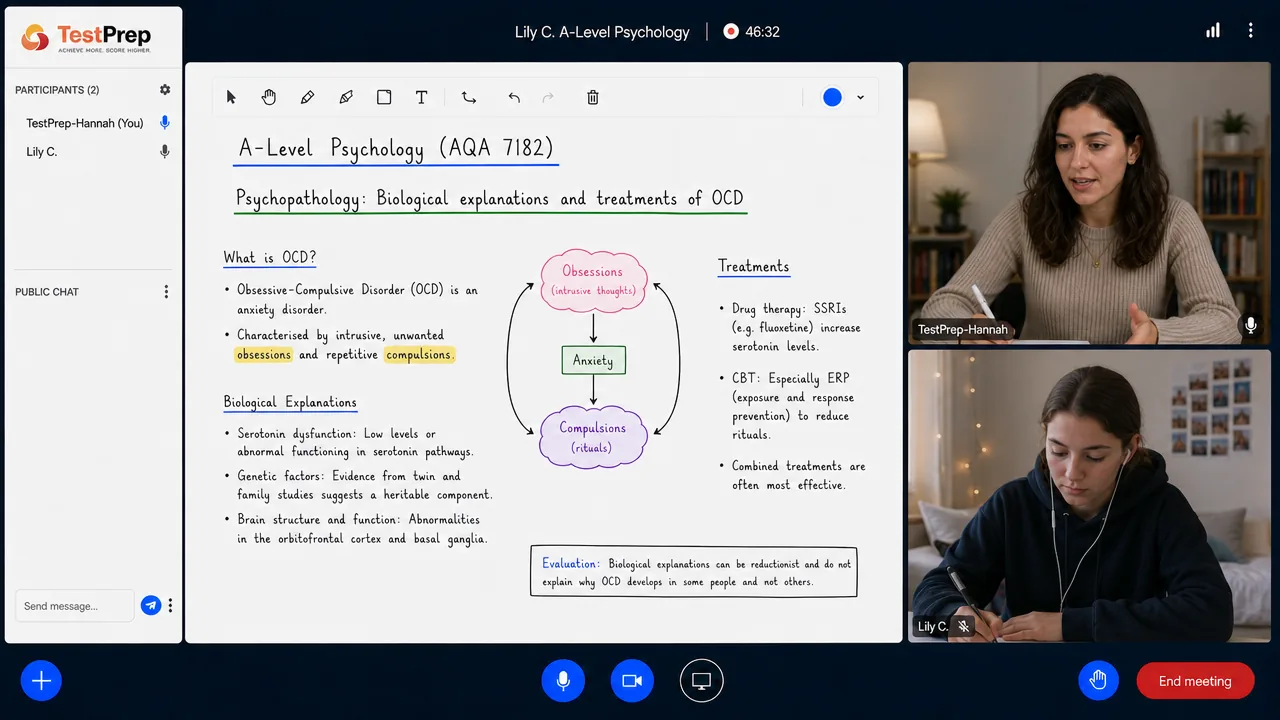Send the chat message
Screen dimensions: 1280x720
(x=151, y=605)
